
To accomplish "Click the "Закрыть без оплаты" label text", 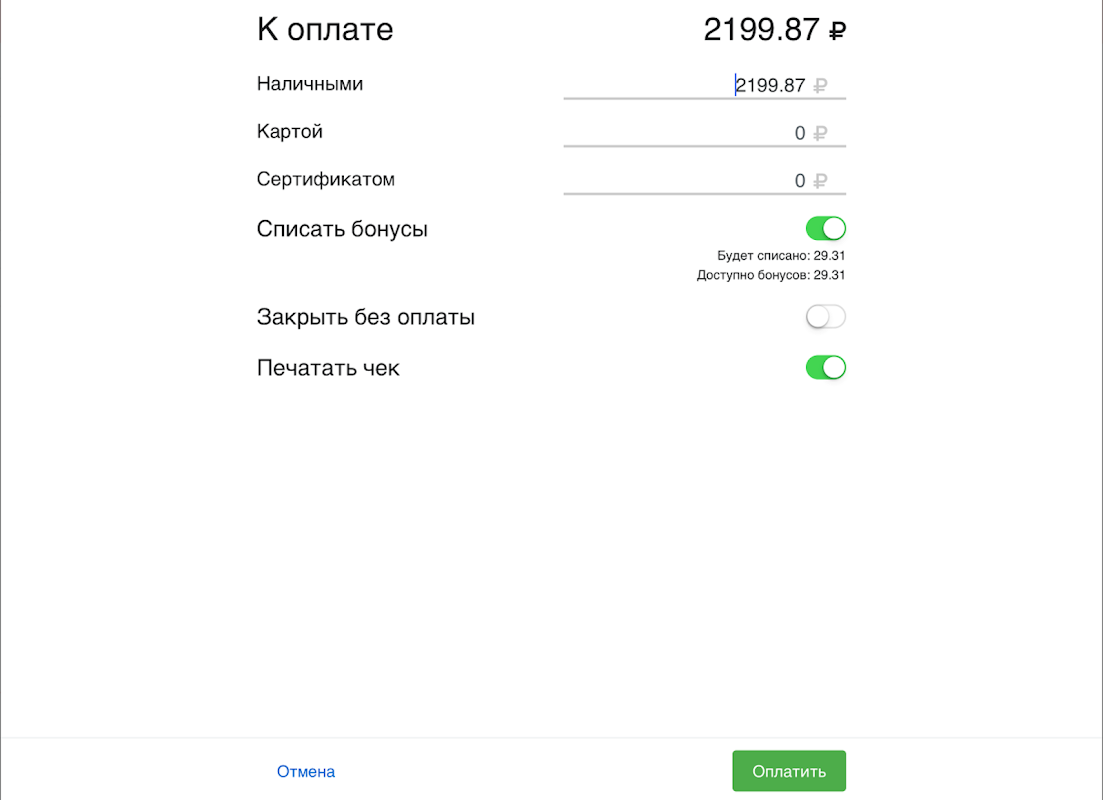I will pos(366,318).
